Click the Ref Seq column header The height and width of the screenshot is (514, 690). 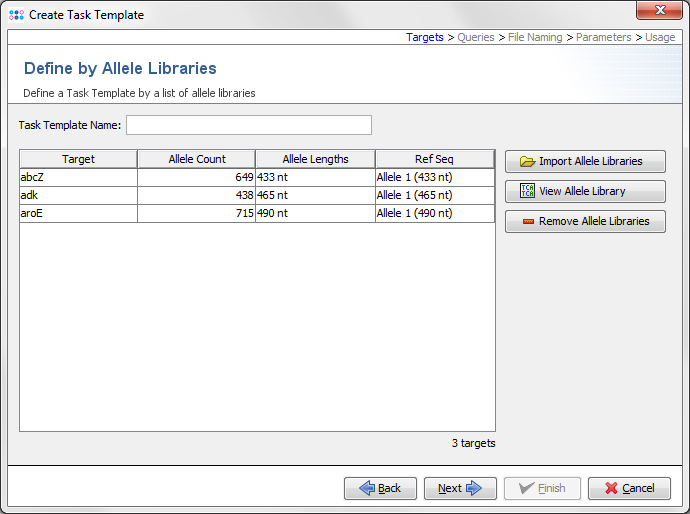434,159
